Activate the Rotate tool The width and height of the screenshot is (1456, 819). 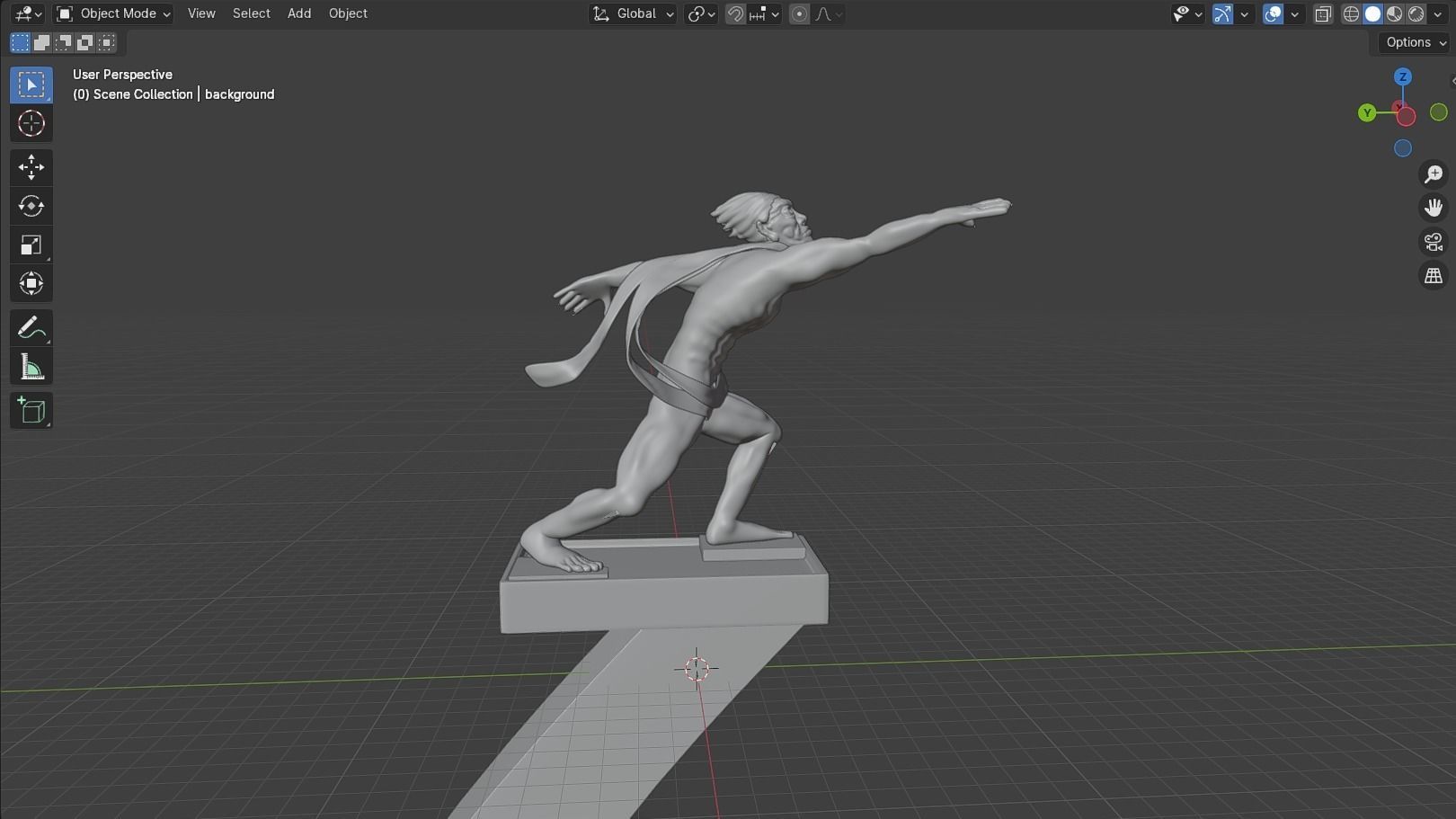click(x=31, y=206)
